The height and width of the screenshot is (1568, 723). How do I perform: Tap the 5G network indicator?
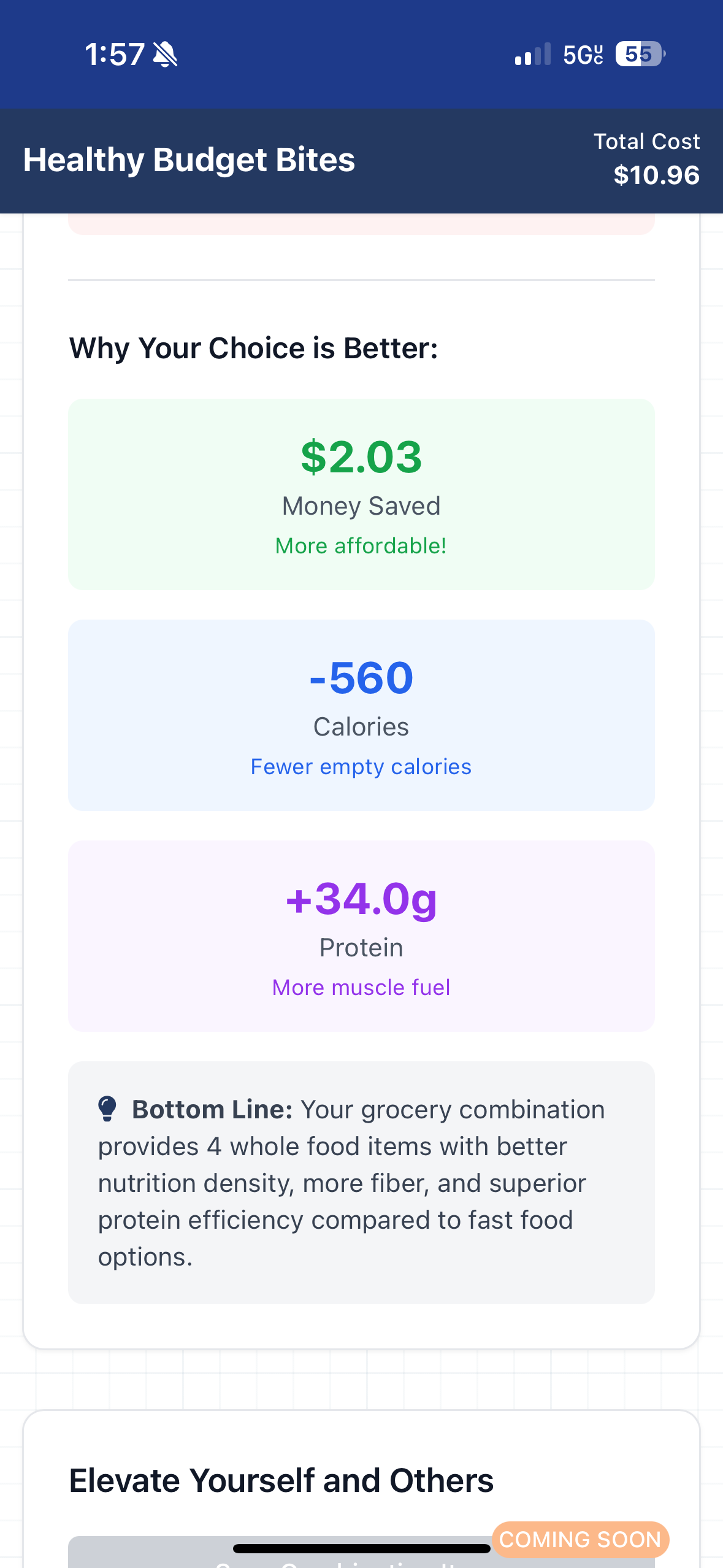click(x=583, y=55)
